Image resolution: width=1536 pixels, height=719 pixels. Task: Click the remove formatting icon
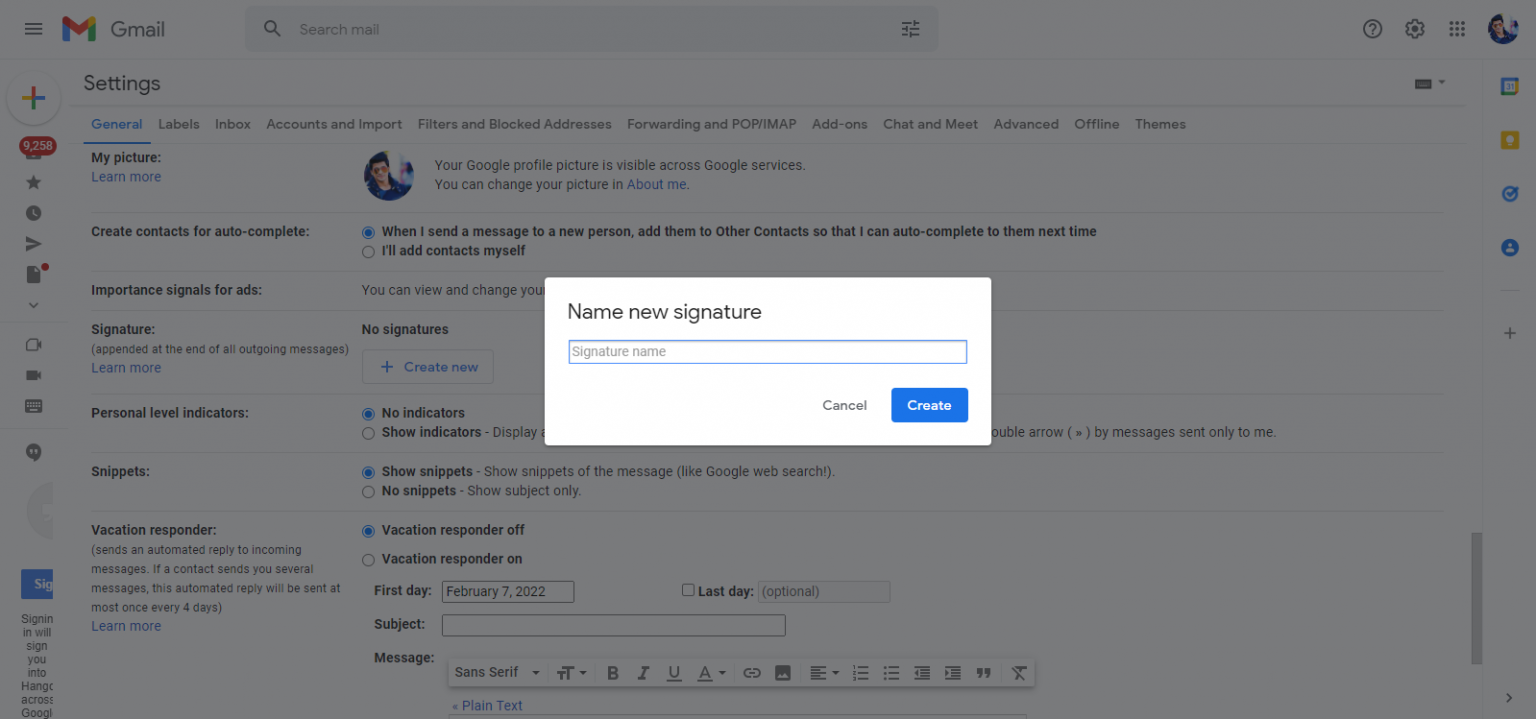[x=1019, y=672]
